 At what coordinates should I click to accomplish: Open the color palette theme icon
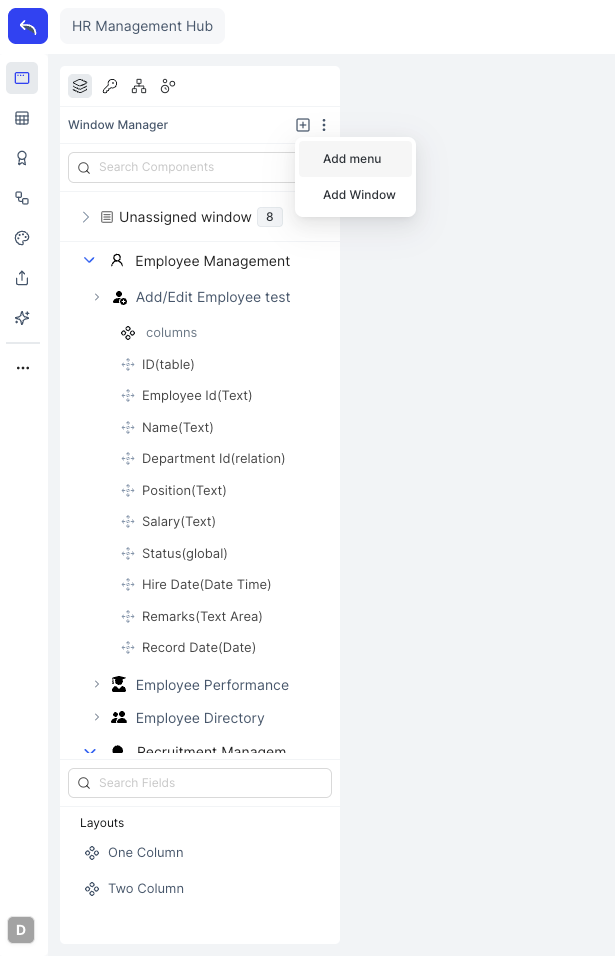pyautogui.click(x=22, y=238)
